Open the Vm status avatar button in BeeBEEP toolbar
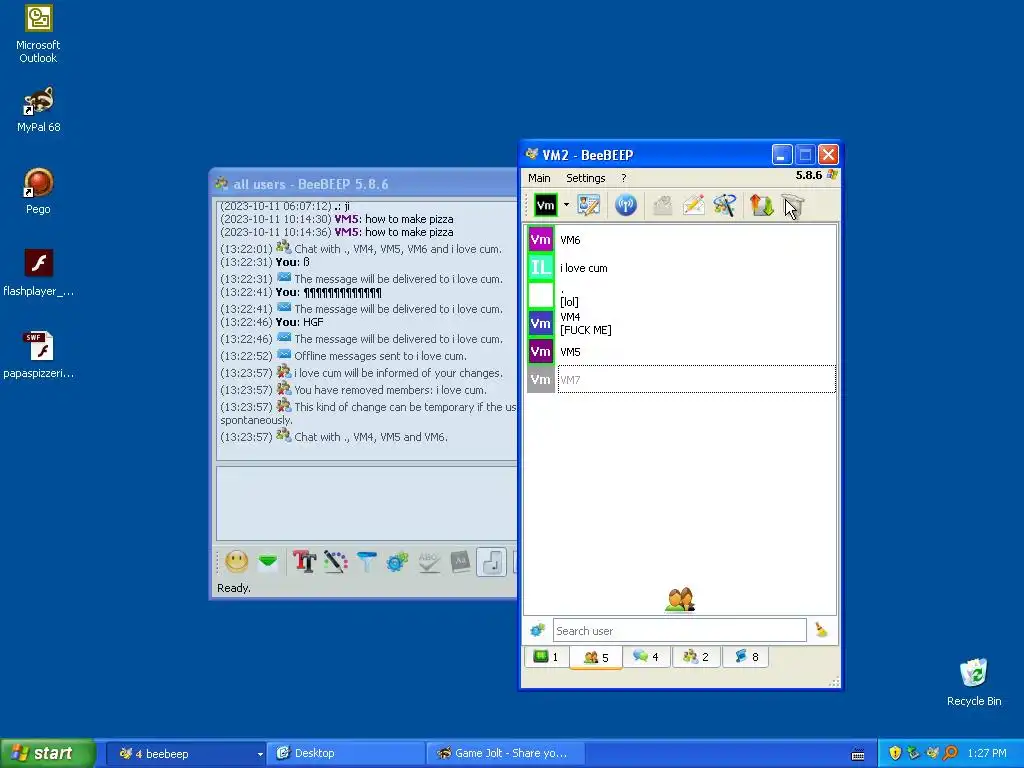The width and height of the screenshot is (1024, 768). click(545, 205)
